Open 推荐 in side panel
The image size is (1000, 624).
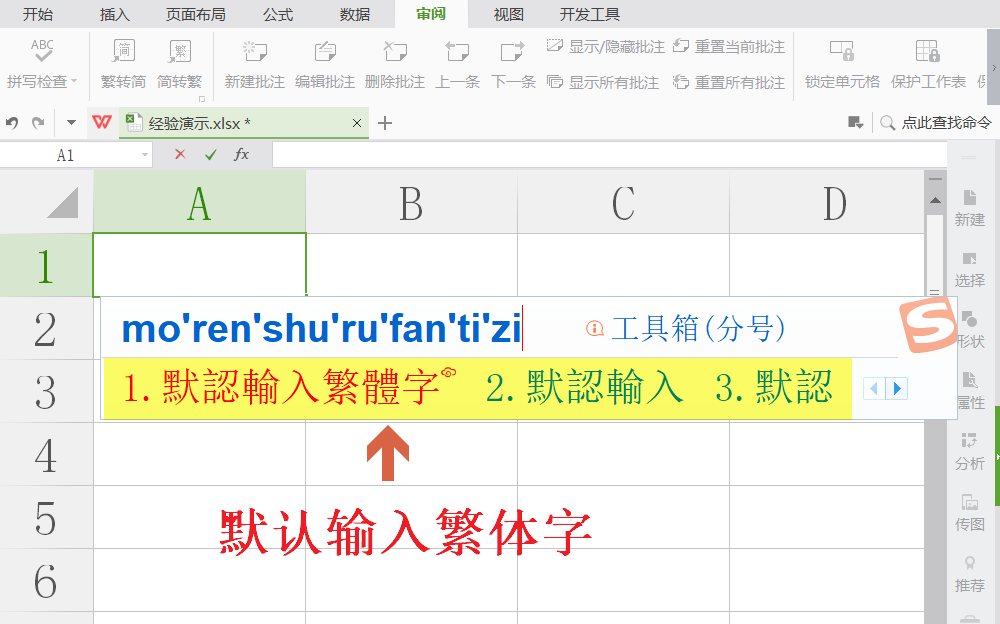pyautogui.click(x=969, y=574)
